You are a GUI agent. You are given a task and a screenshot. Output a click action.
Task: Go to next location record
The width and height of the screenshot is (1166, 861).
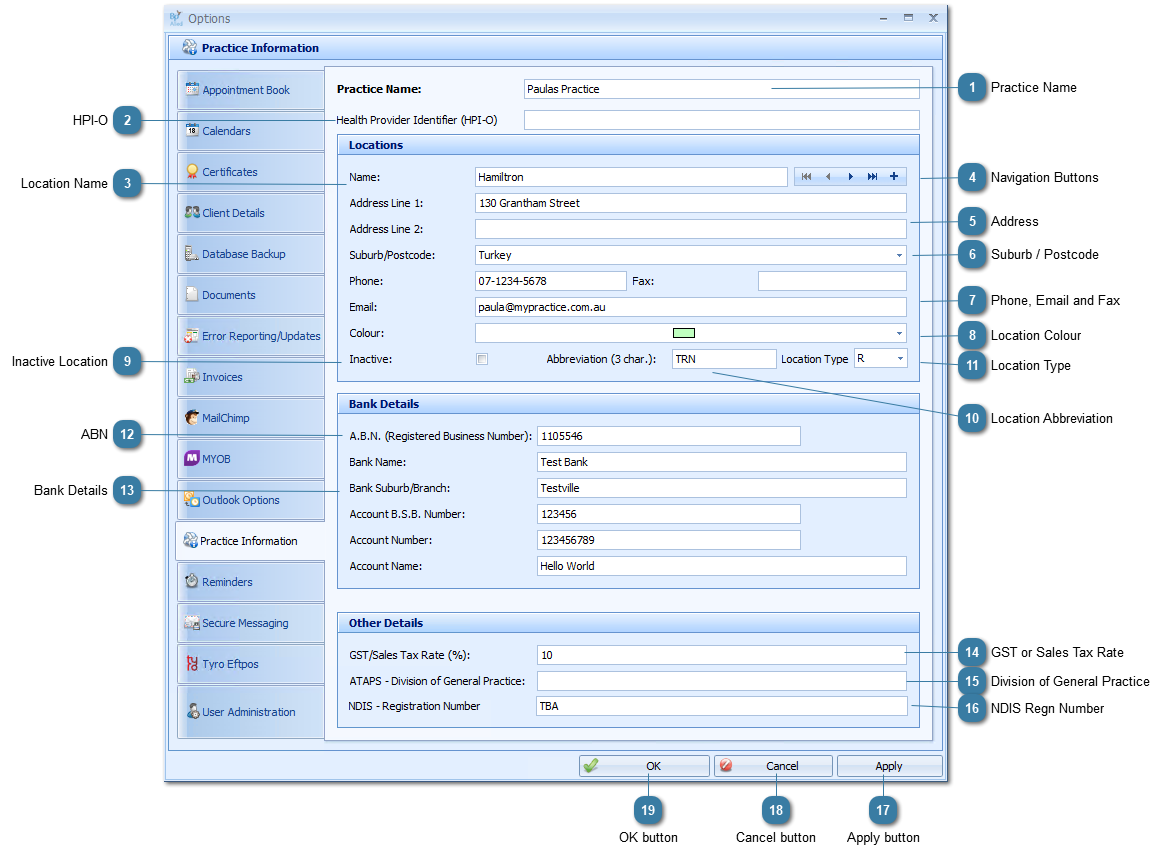pos(850,176)
